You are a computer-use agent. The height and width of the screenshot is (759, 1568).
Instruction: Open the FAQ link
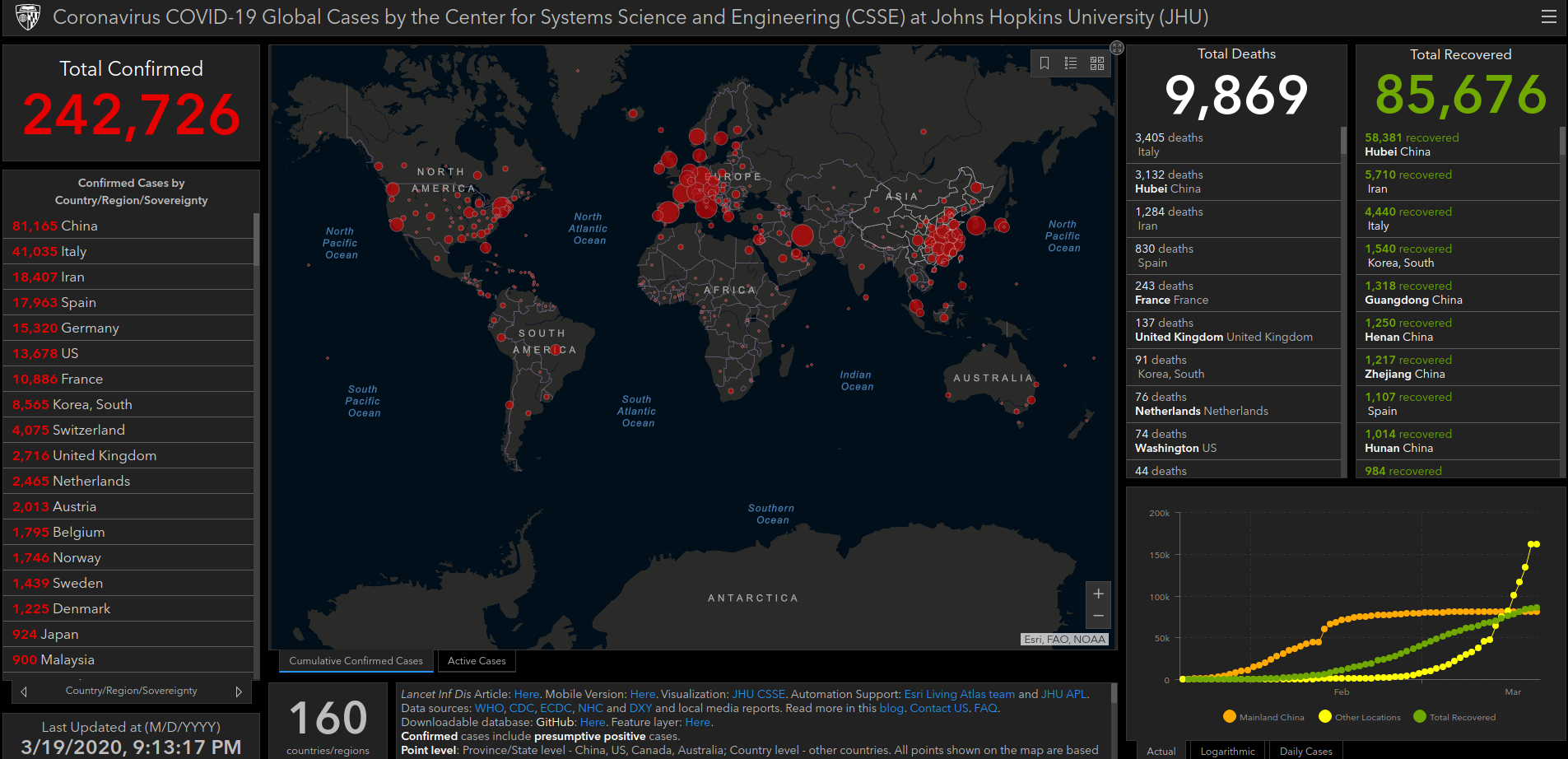[985, 708]
